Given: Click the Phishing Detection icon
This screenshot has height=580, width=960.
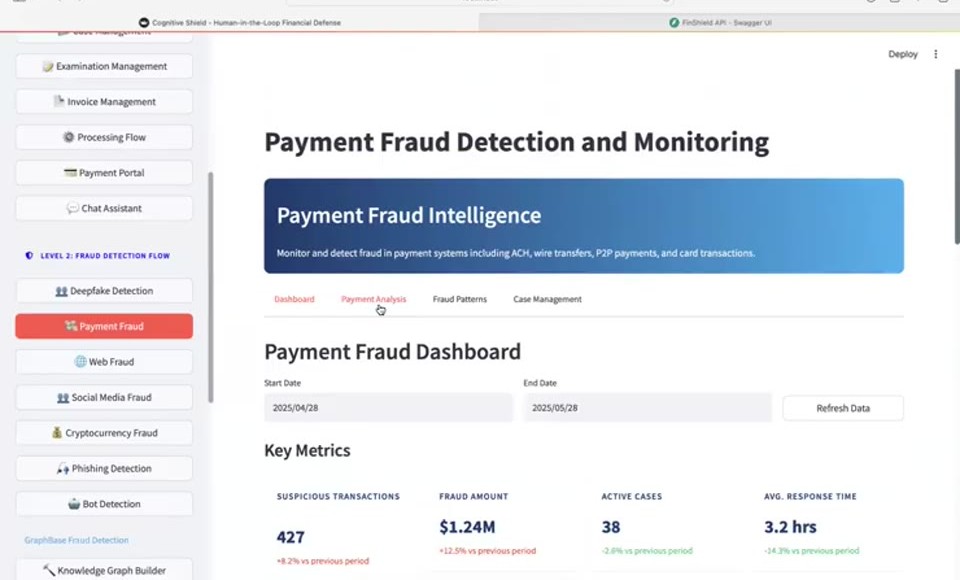Looking at the screenshot, I should (x=63, y=469).
